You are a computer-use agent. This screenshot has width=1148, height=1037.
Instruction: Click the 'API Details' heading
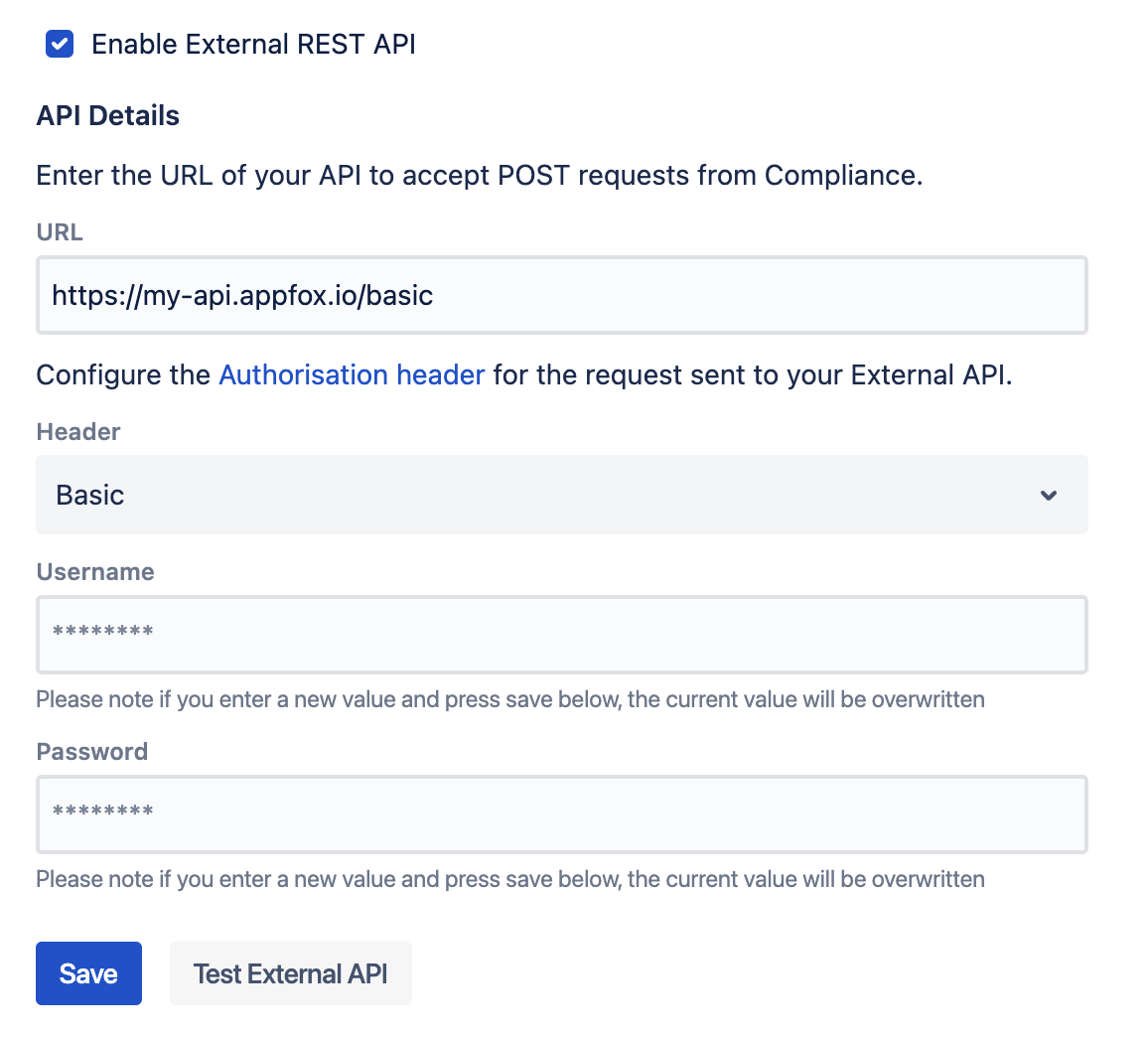(x=108, y=116)
